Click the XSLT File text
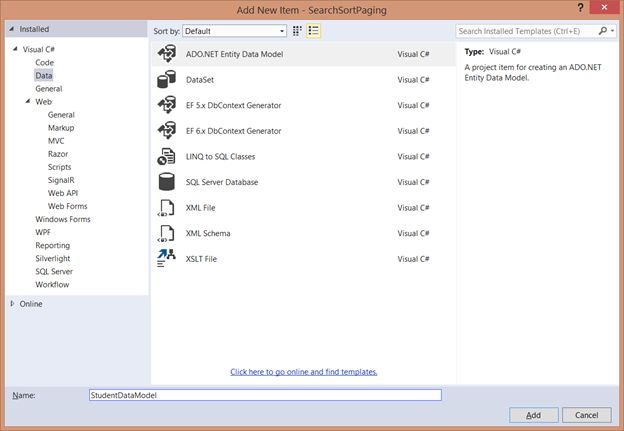624x431 pixels. pyautogui.click(x=201, y=259)
